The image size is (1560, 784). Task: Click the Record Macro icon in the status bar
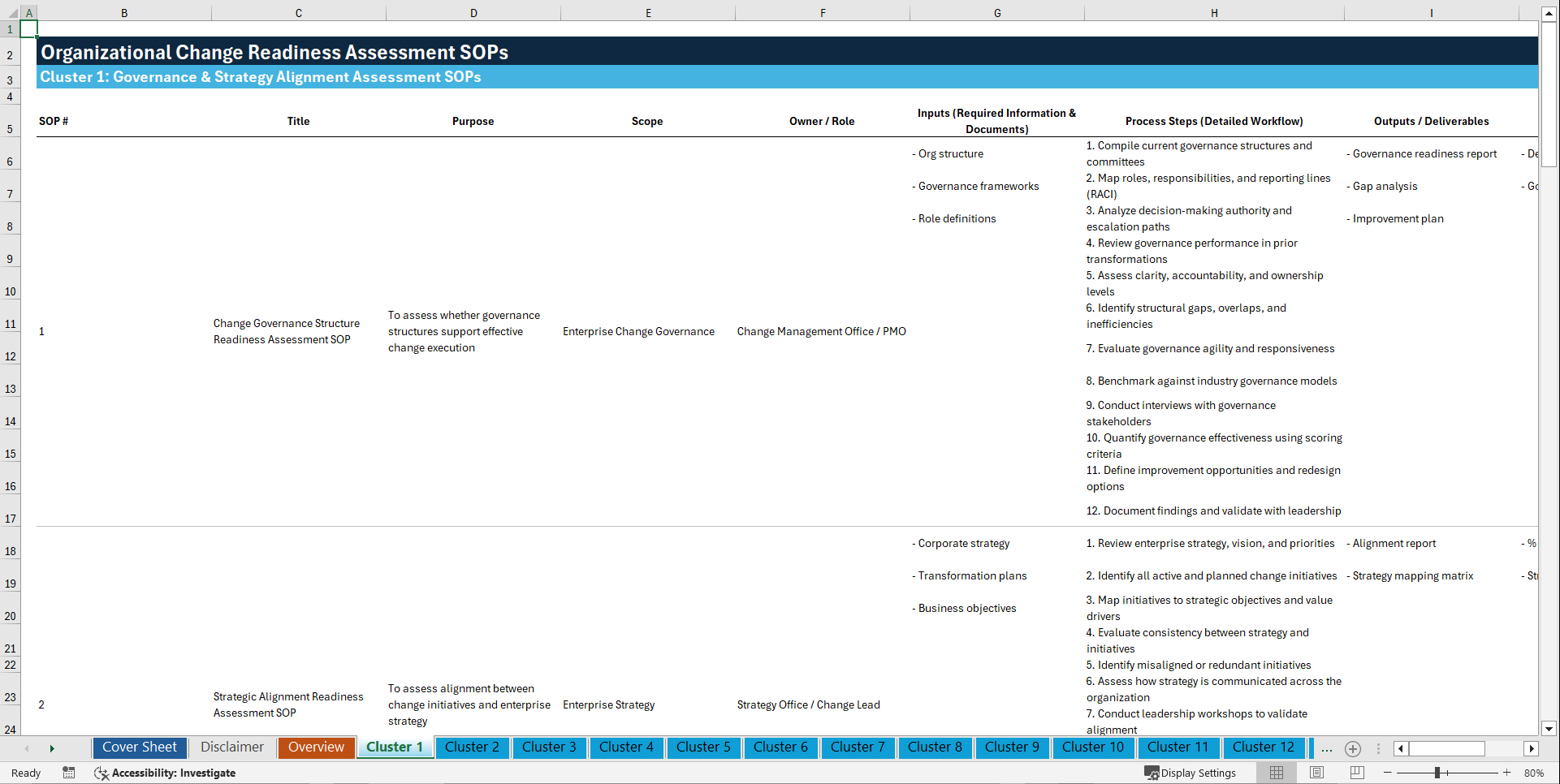pyautogui.click(x=69, y=773)
